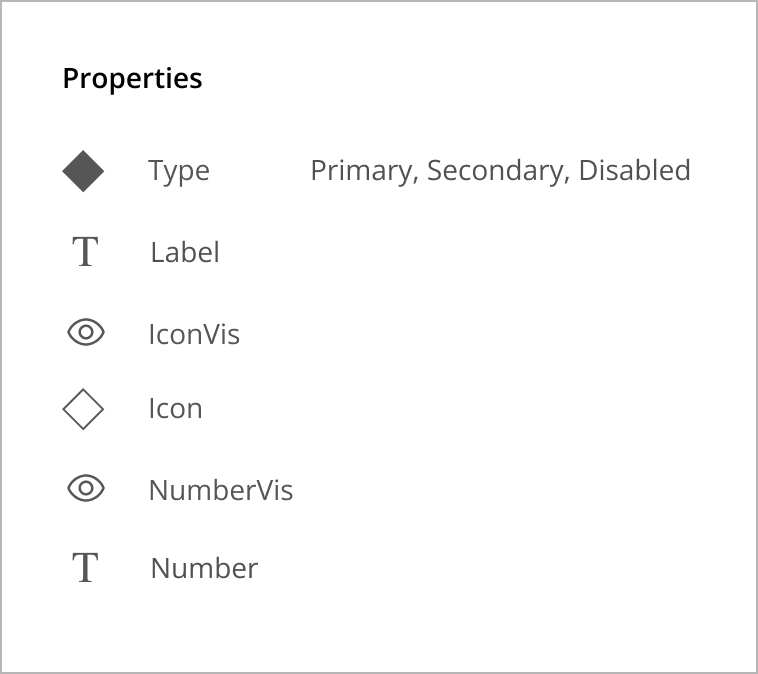Screen dimensions: 758x674
Task: Click the Secondary variant value
Action: tap(496, 171)
